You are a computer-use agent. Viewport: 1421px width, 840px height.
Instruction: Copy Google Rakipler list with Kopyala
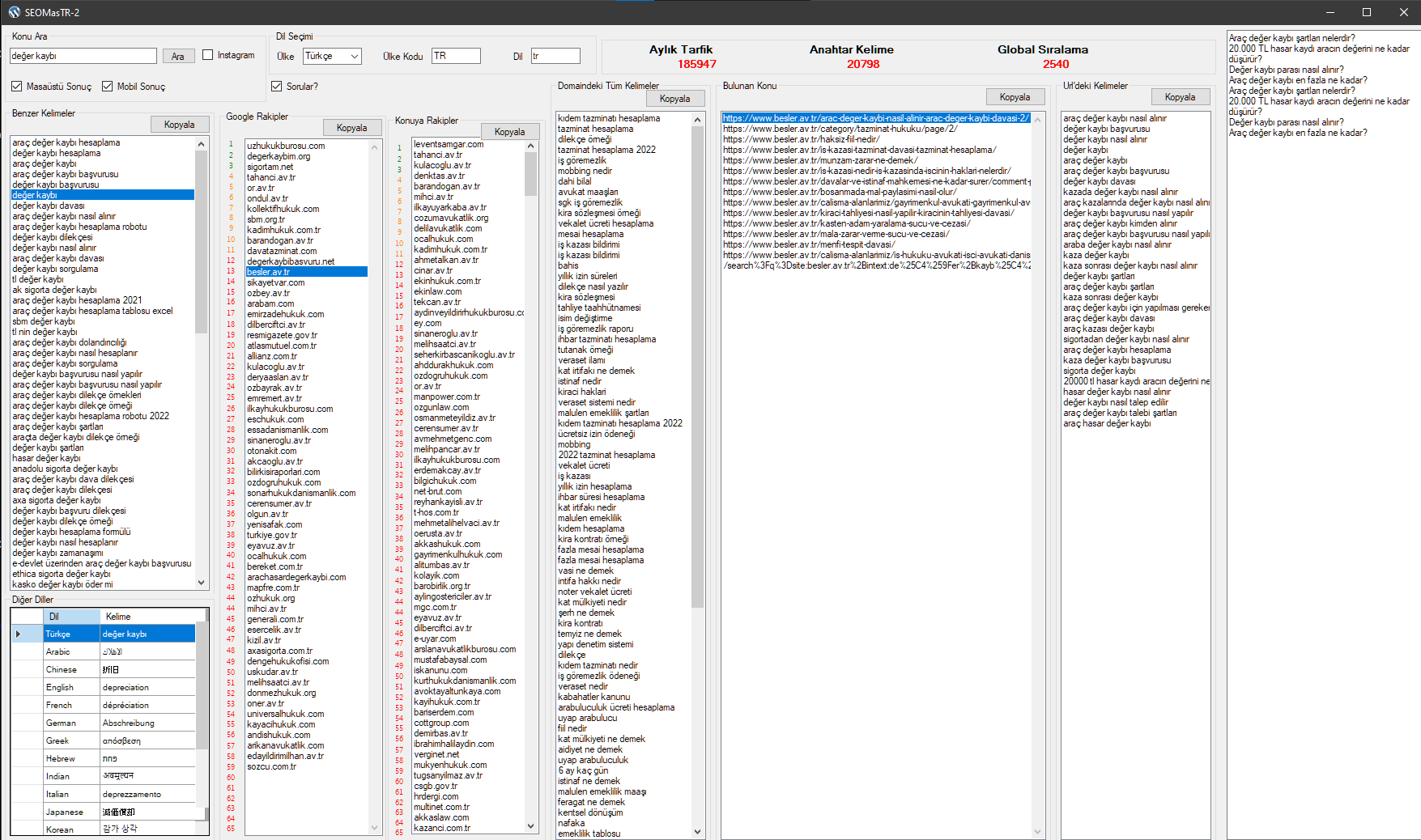coord(351,128)
